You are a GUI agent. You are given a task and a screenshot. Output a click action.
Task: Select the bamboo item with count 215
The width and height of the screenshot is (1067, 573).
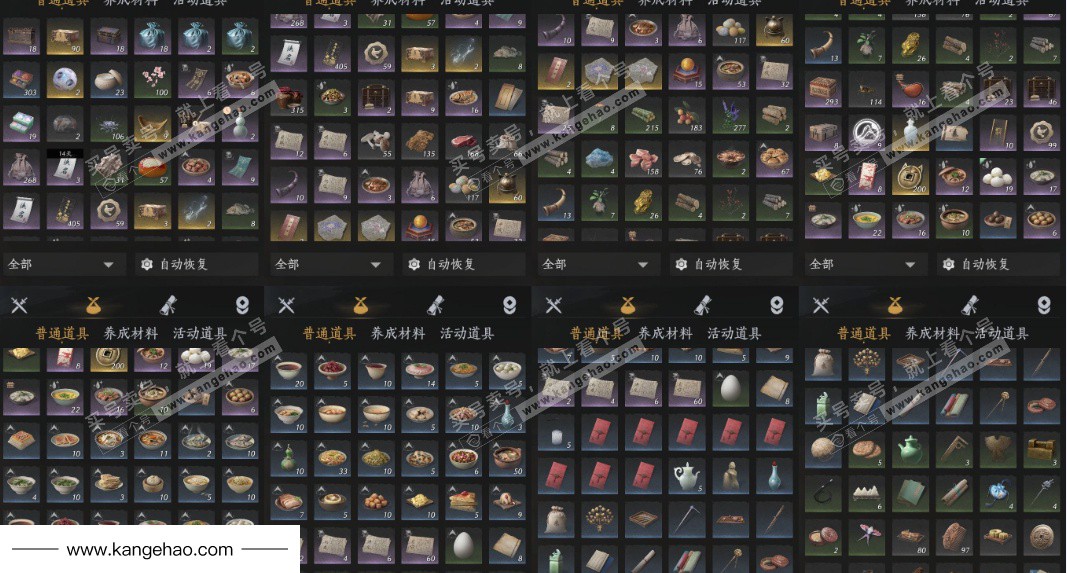pyautogui.click(x=643, y=116)
